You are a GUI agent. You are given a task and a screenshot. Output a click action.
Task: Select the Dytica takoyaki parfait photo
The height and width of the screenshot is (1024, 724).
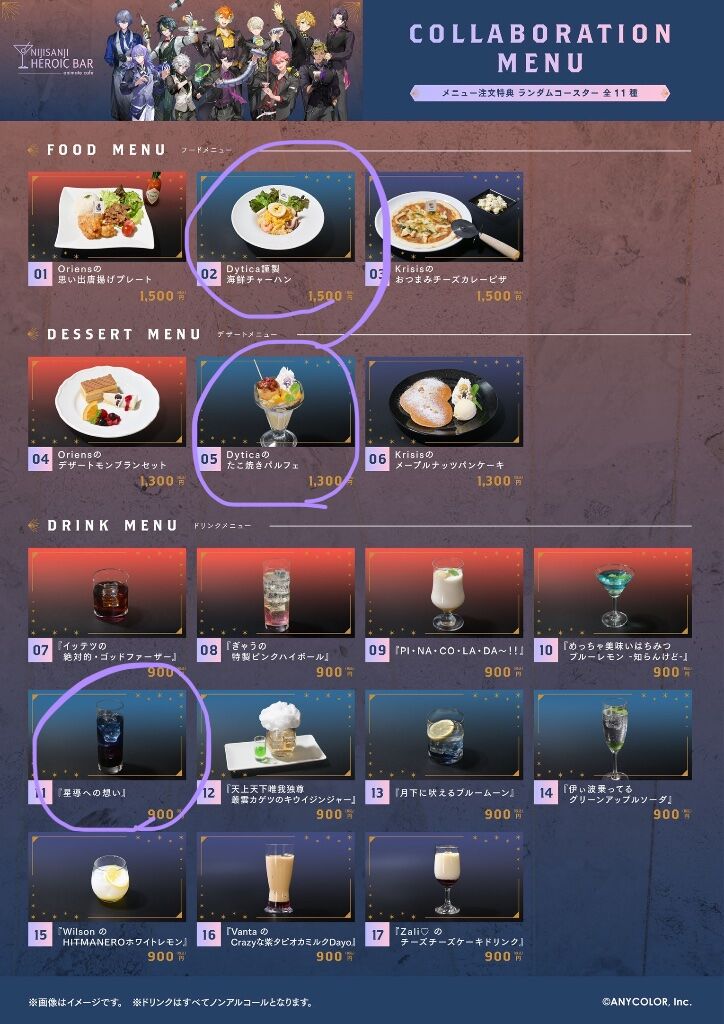(x=275, y=401)
